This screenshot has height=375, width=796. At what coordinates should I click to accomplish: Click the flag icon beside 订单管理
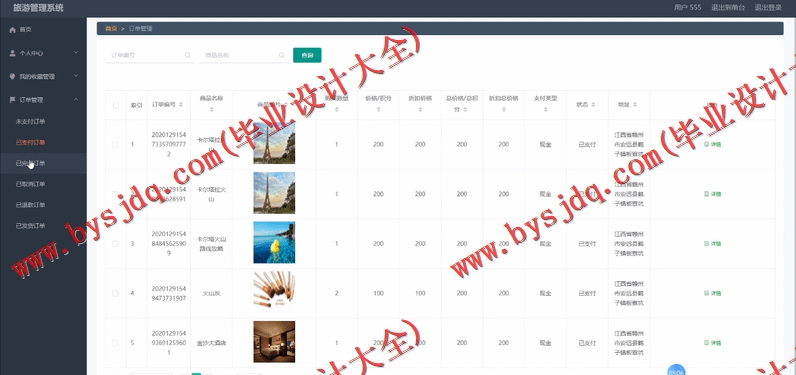pyautogui.click(x=13, y=100)
